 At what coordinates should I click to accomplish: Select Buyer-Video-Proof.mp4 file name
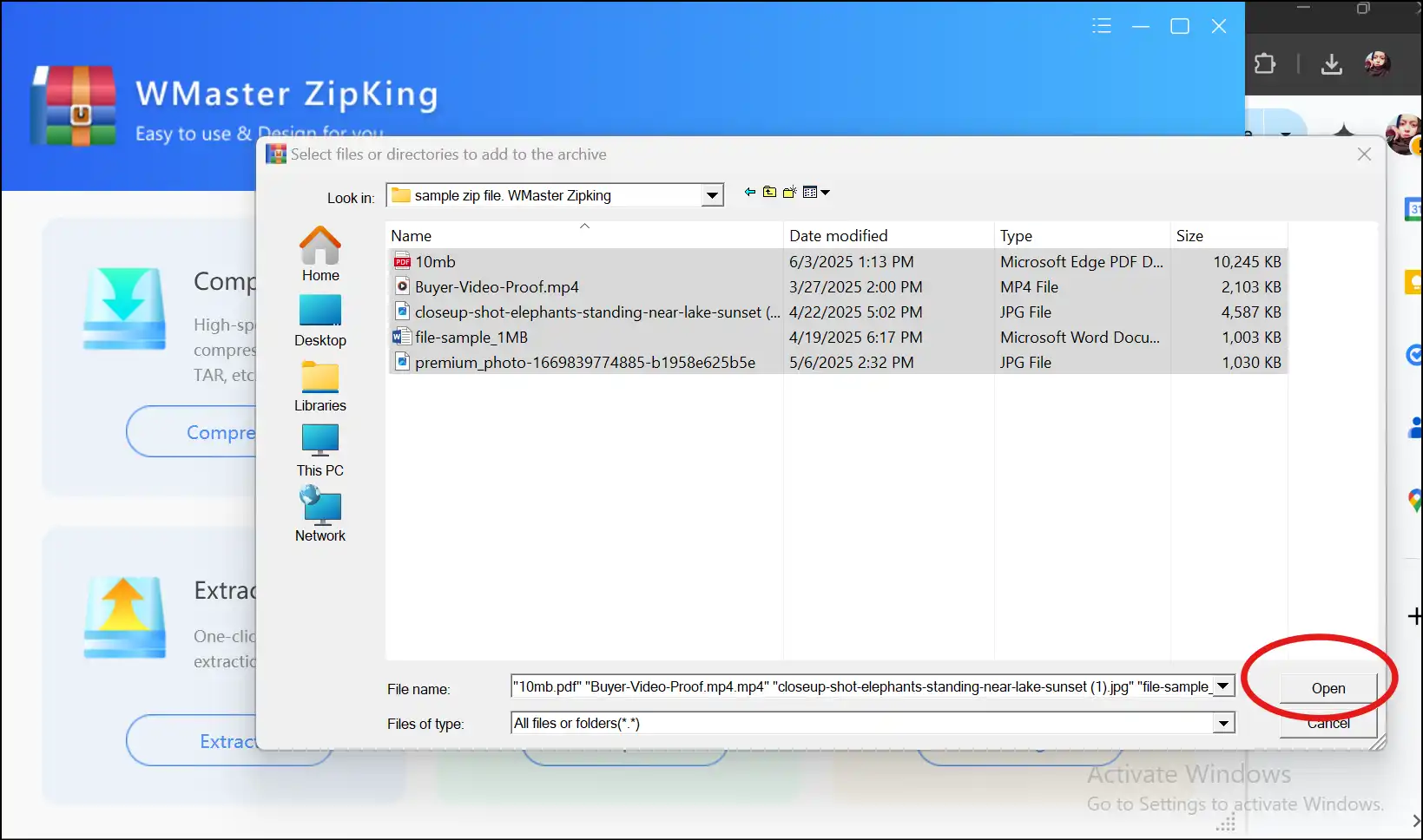pos(497,286)
